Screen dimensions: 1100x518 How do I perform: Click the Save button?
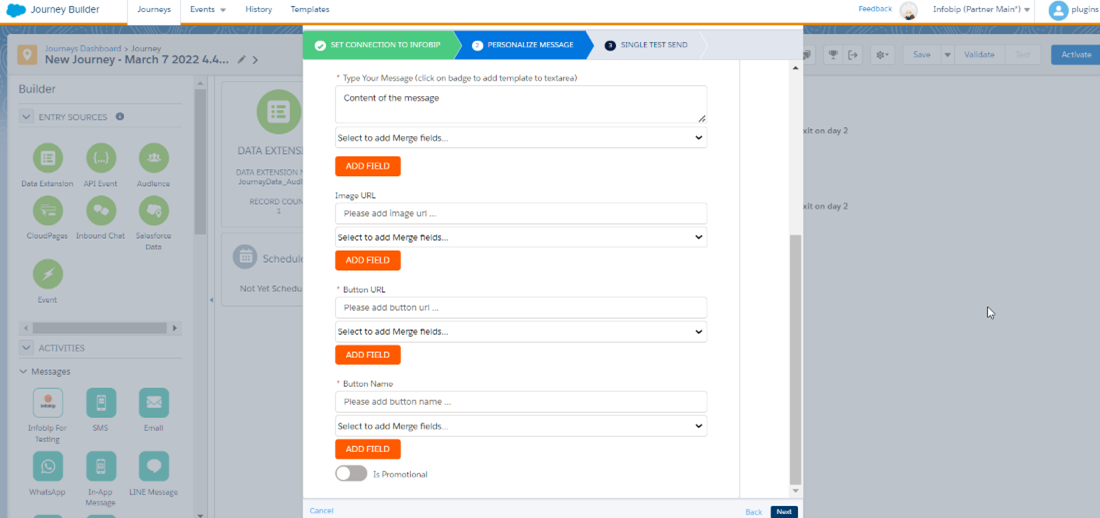coord(921,55)
